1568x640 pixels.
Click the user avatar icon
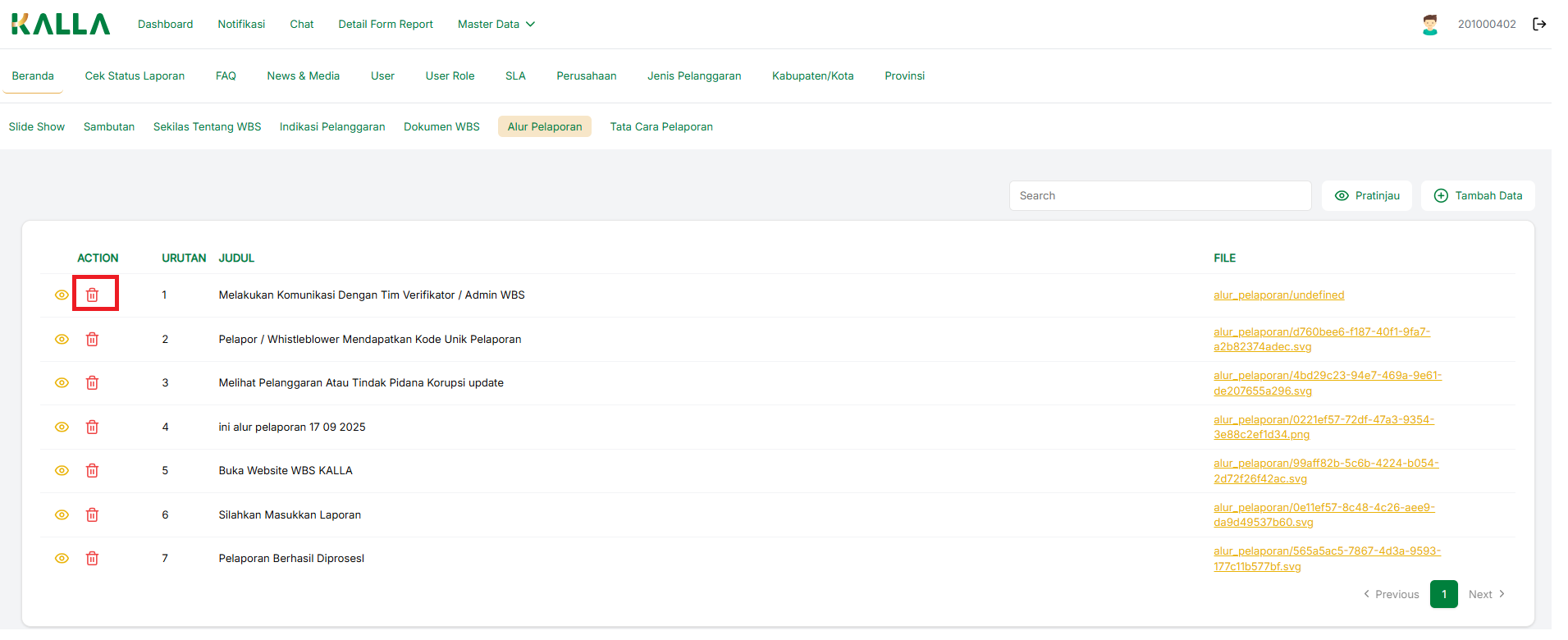(x=1430, y=25)
